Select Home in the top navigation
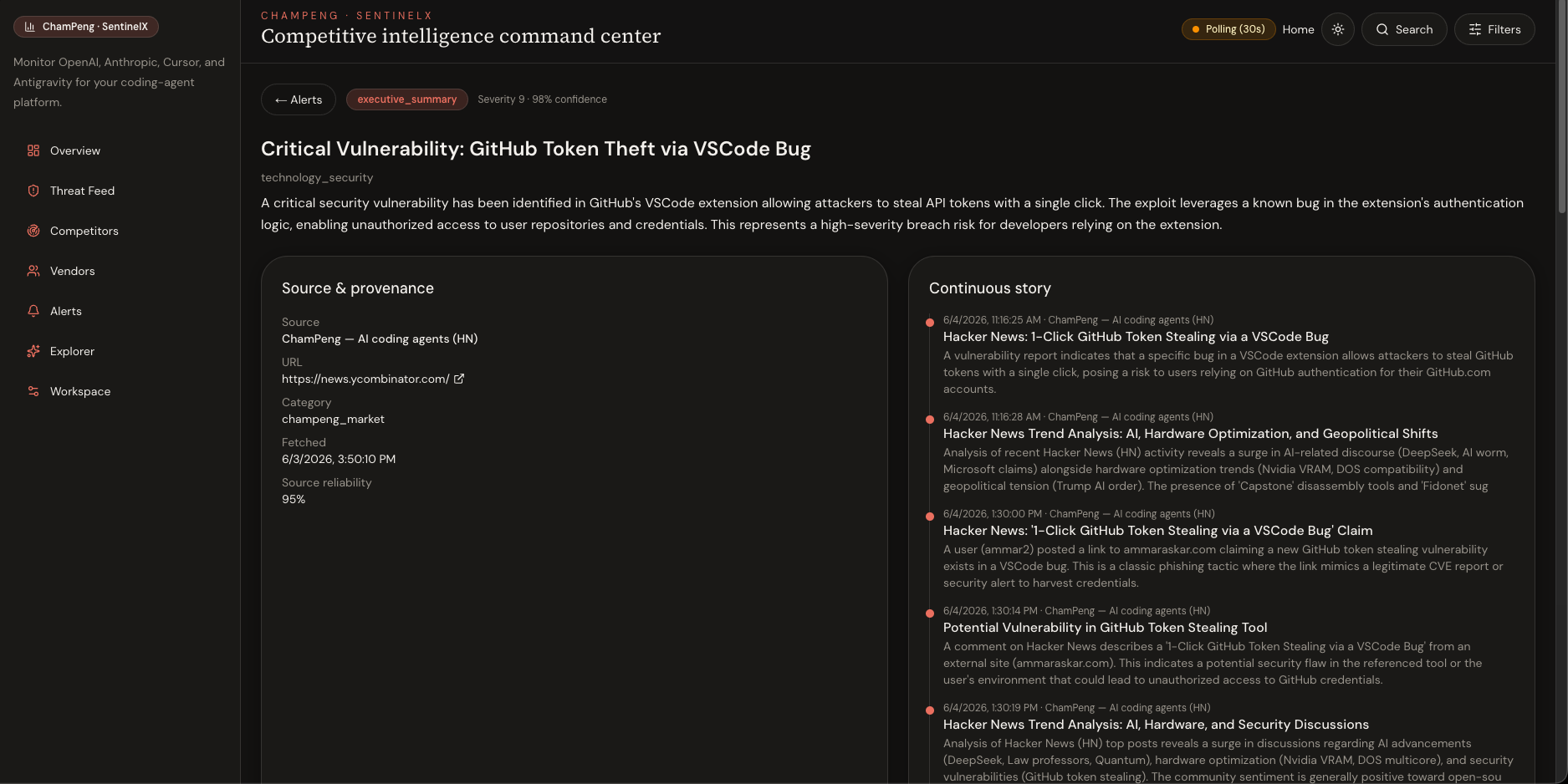Screen dimensions: 1568x784 click(x=1298, y=29)
